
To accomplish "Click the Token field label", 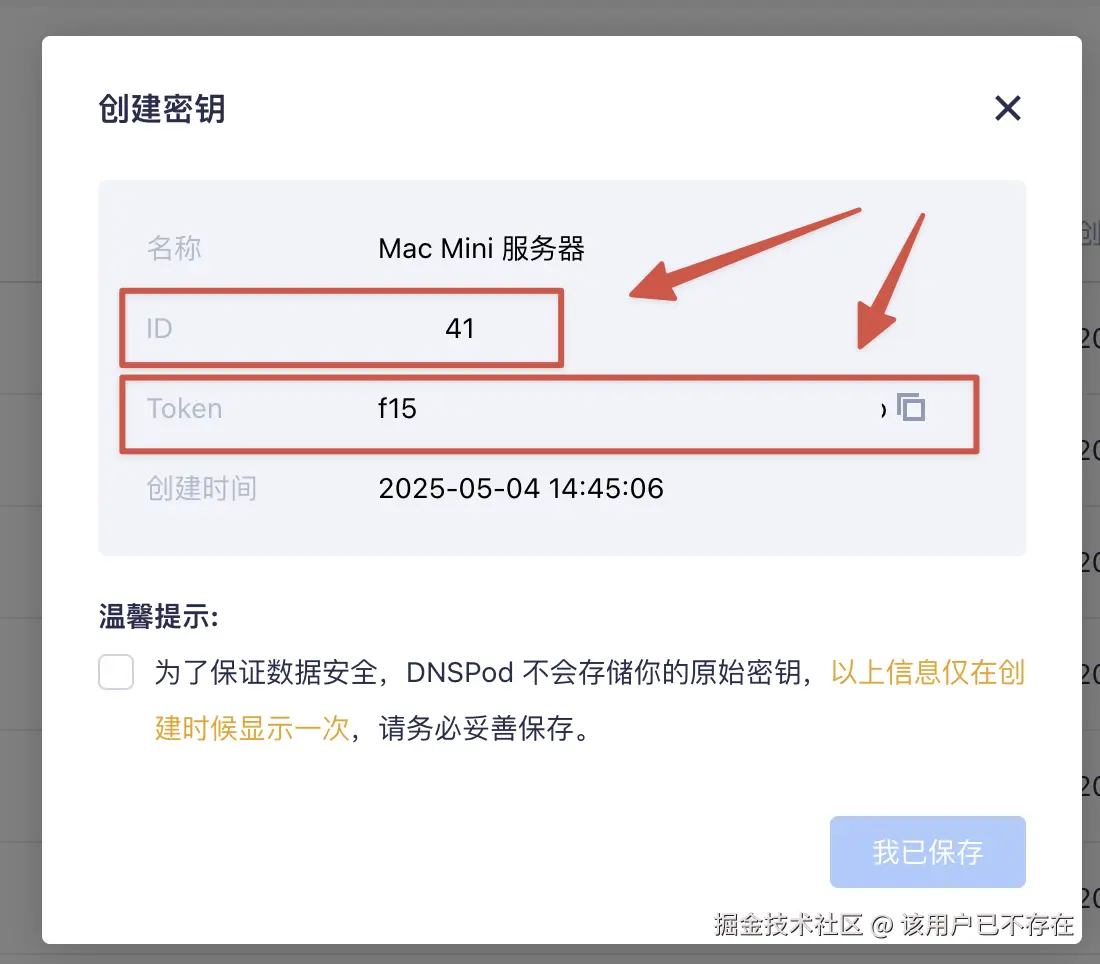I will (x=185, y=408).
